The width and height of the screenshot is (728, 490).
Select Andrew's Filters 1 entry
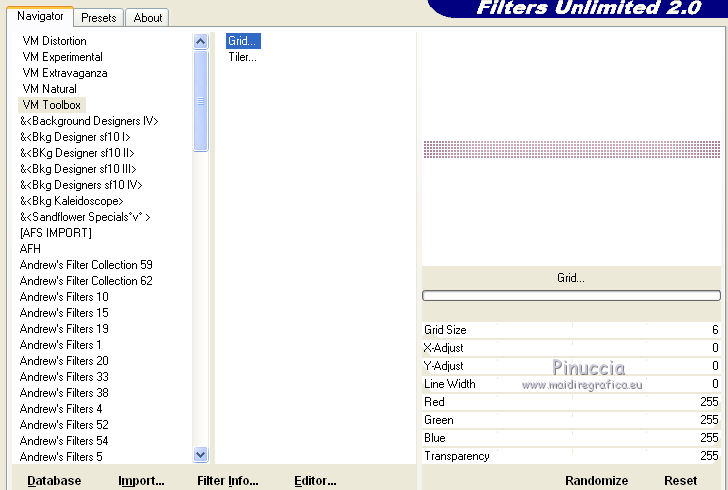(x=60, y=345)
